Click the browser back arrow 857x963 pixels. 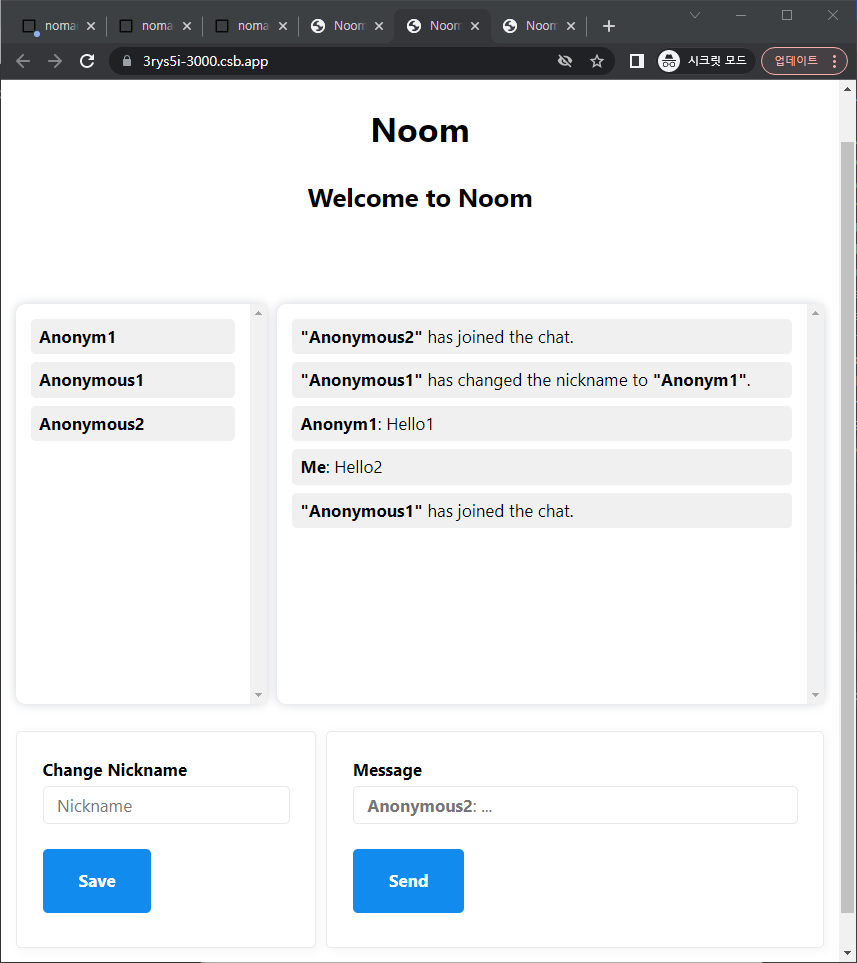point(23,61)
